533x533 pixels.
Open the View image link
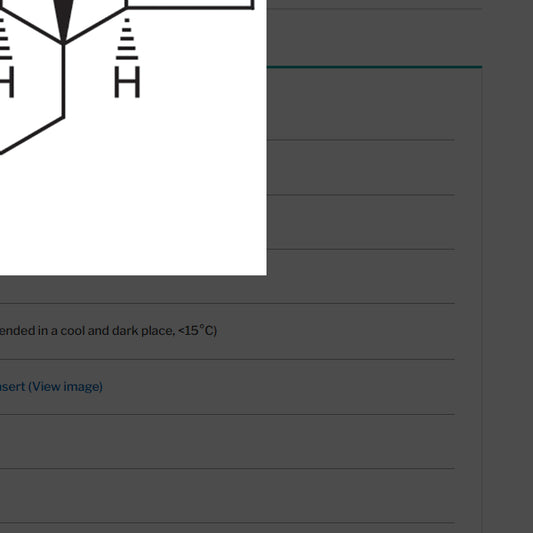tap(65, 386)
